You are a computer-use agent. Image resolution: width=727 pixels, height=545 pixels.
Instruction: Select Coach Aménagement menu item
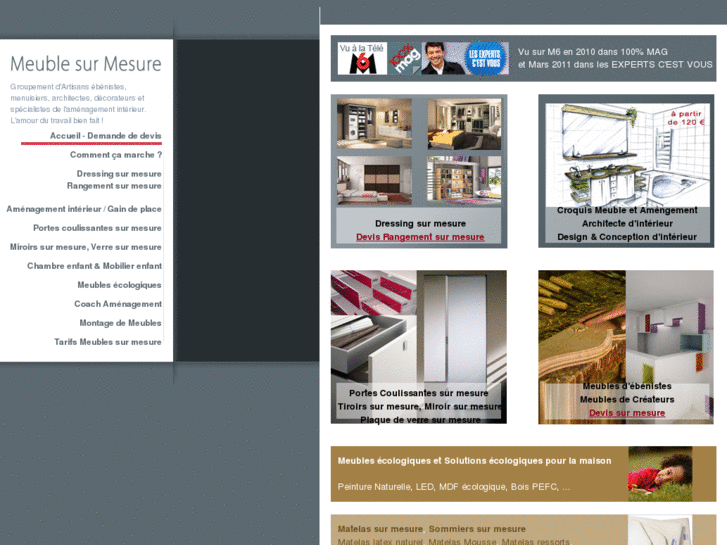tap(118, 304)
